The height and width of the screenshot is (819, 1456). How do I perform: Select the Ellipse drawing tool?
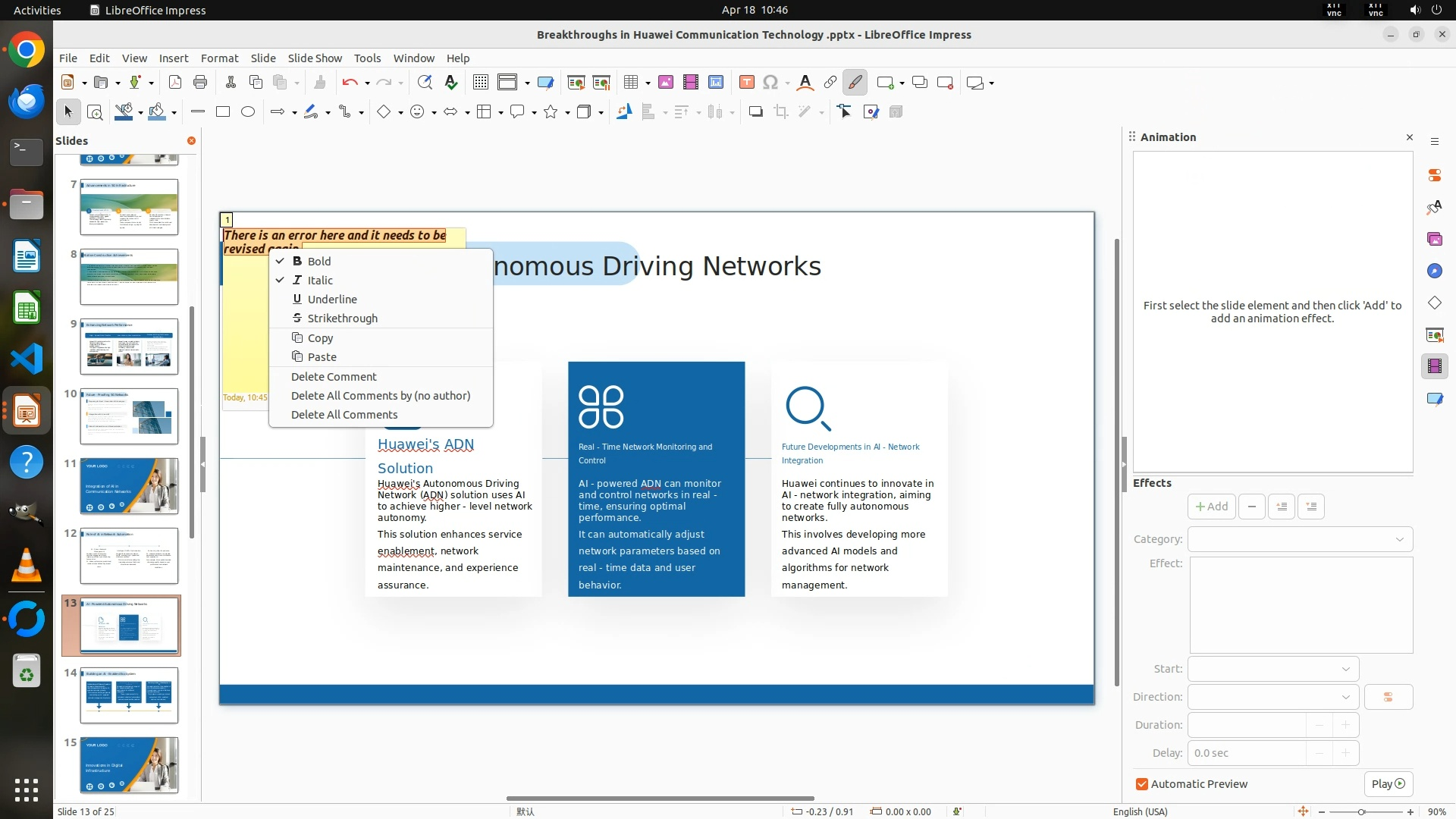248,112
